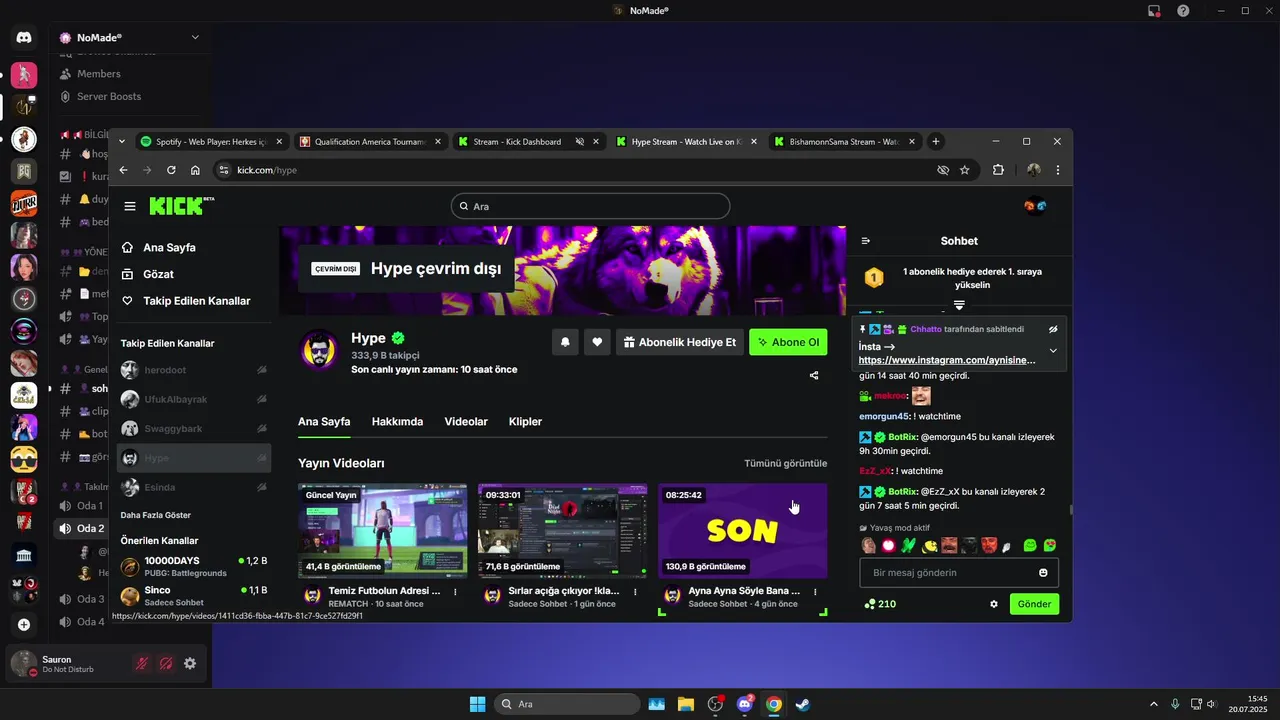Follow Hype with the heart button
The image size is (1280, 720).
point(597,342)
